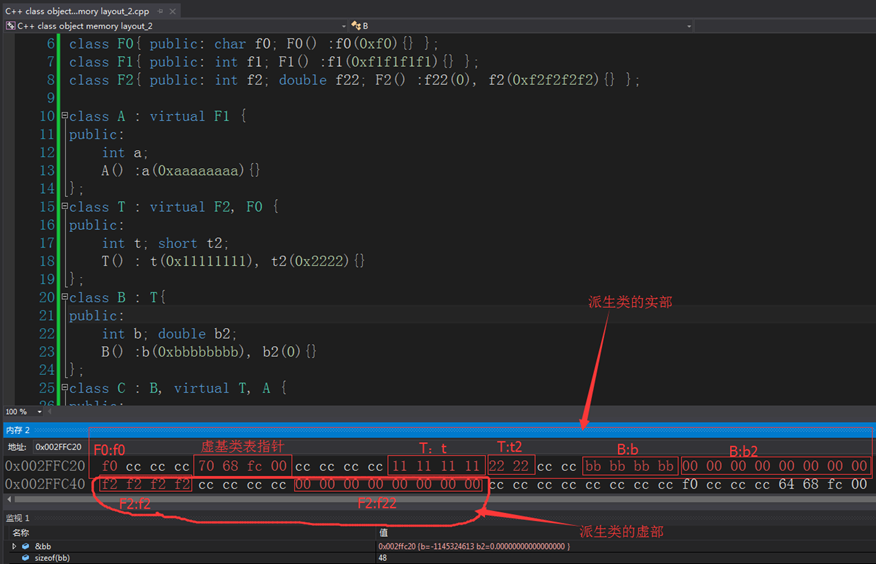Close the layout_2.cpp editor tab
This screenshot has height=564, width=876.
tap(173, 11)
